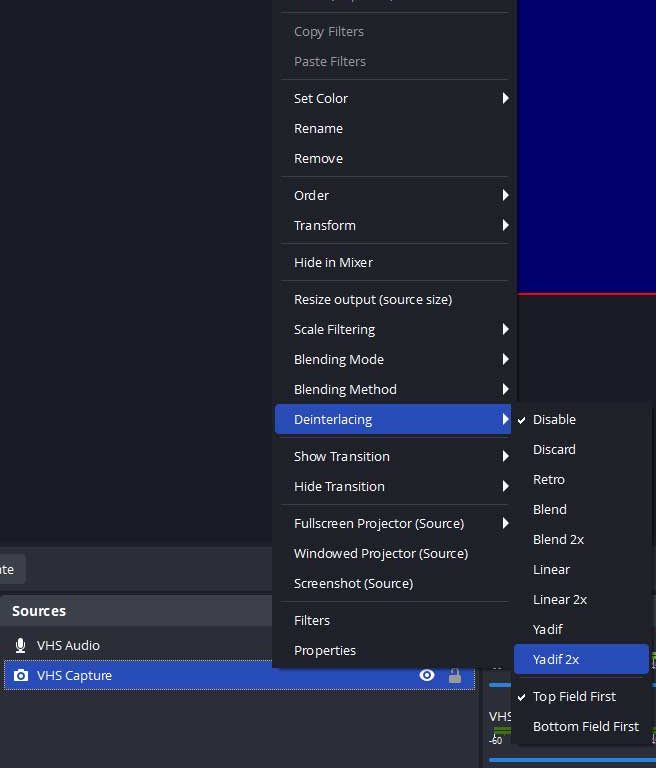Select the checked Disable deinterlacing option
The width and height of the screenshot is (656, 768).
click(554, 419)
